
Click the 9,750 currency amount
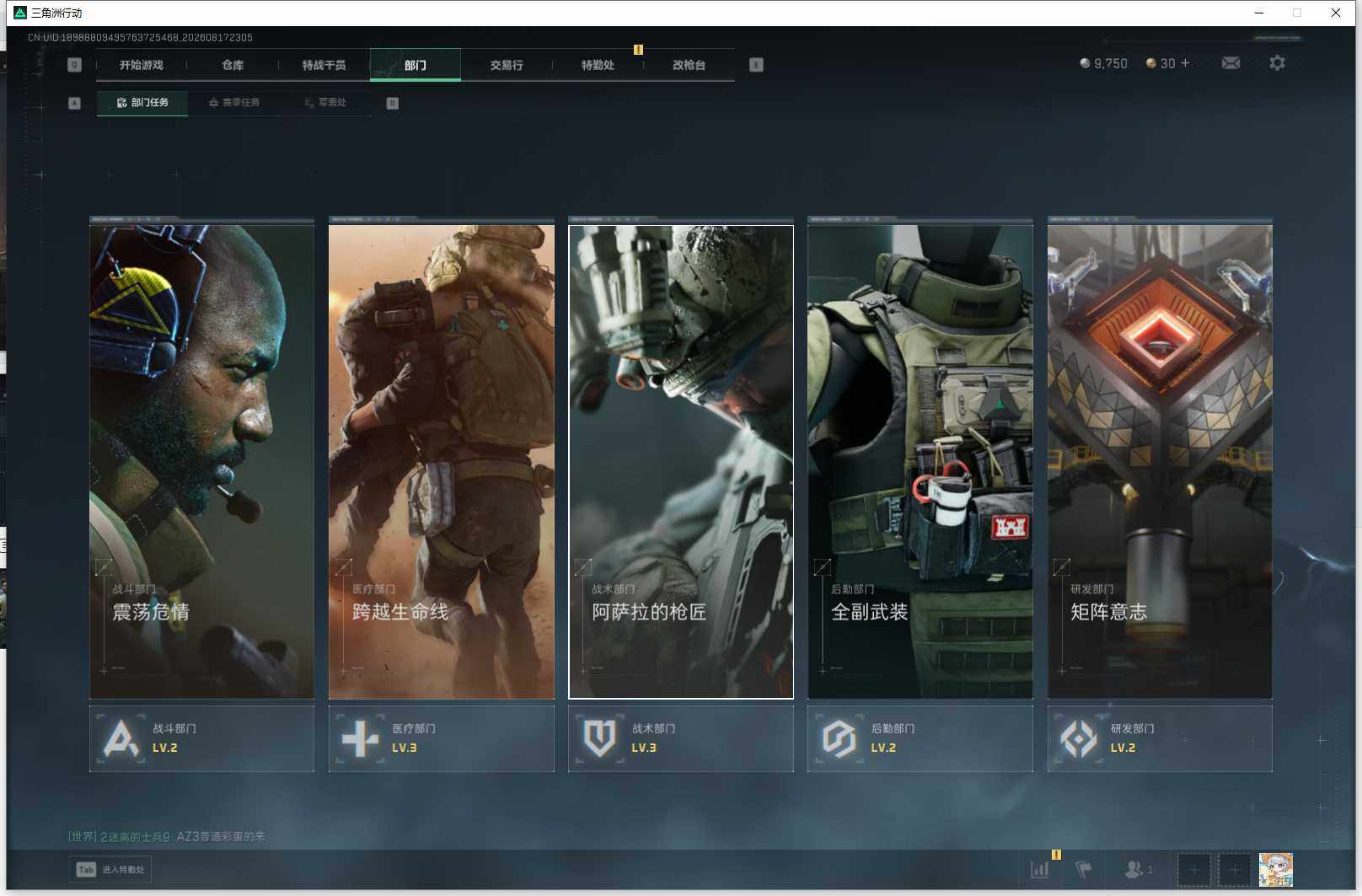click(x=1110, y=63)
